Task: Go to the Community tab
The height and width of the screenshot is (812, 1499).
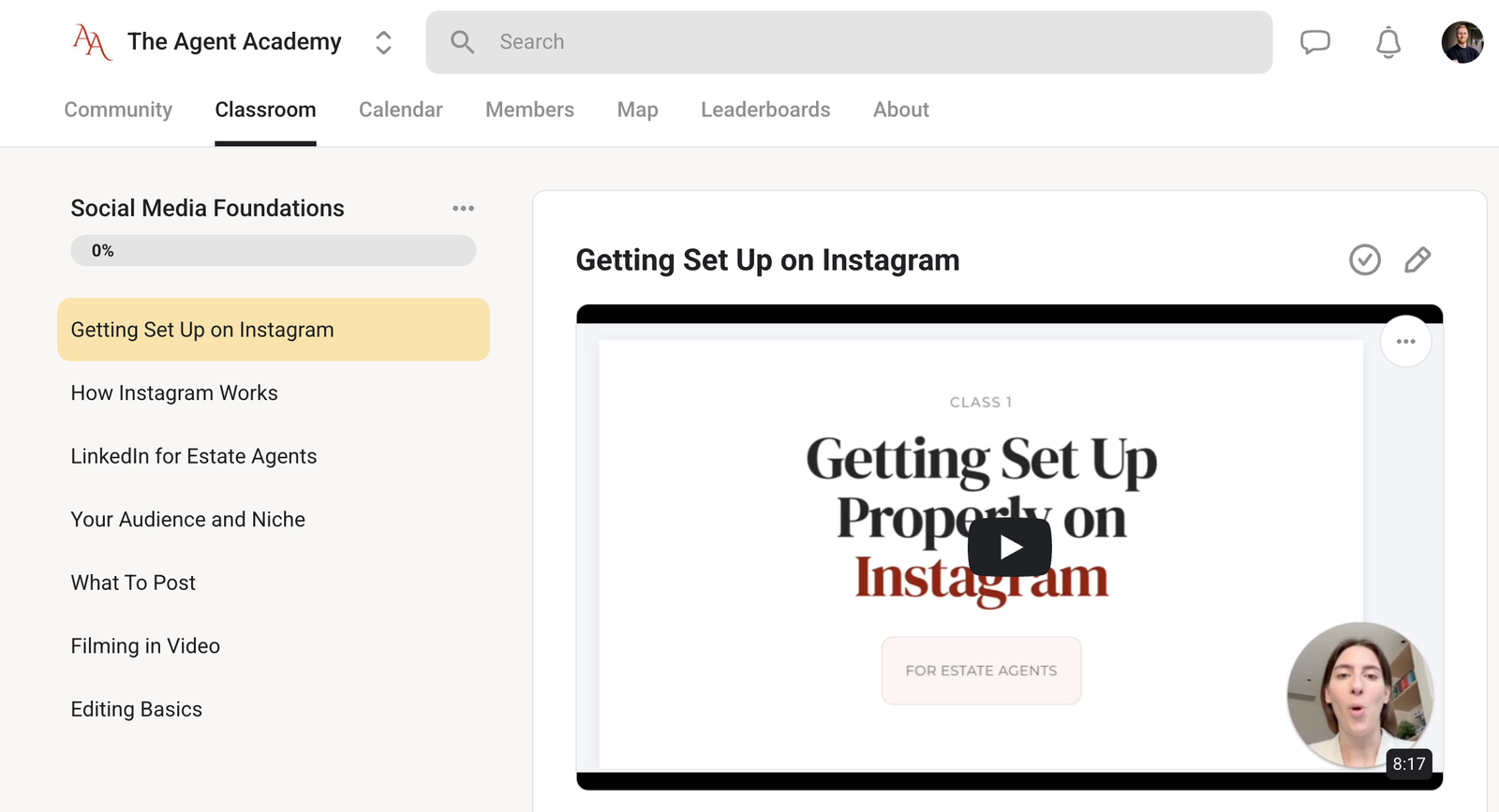Action: pos(118,110)
